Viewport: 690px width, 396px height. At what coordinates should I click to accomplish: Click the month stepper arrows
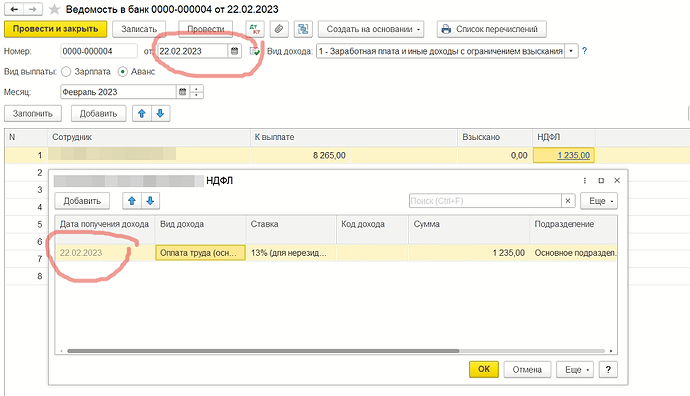(196, 92)
